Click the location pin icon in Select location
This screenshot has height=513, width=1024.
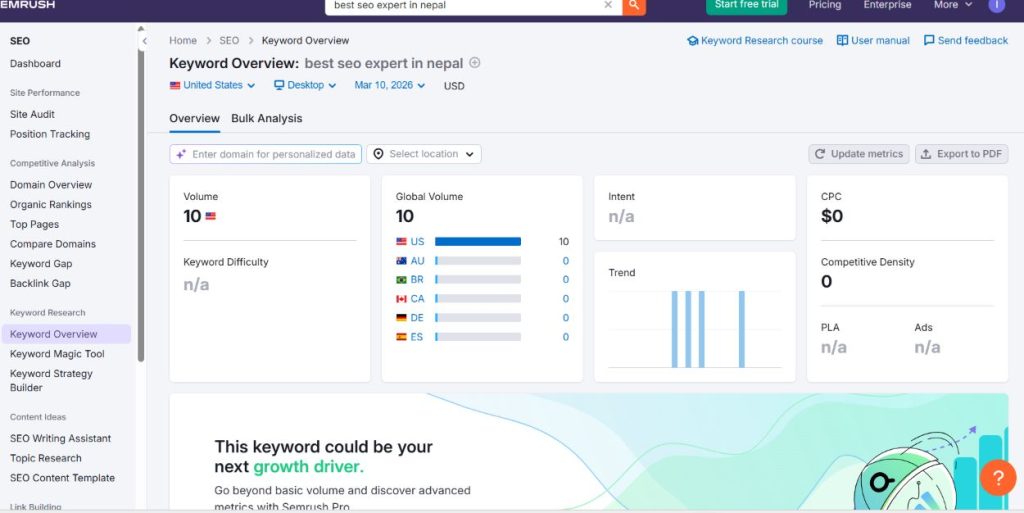coord(378,154)
